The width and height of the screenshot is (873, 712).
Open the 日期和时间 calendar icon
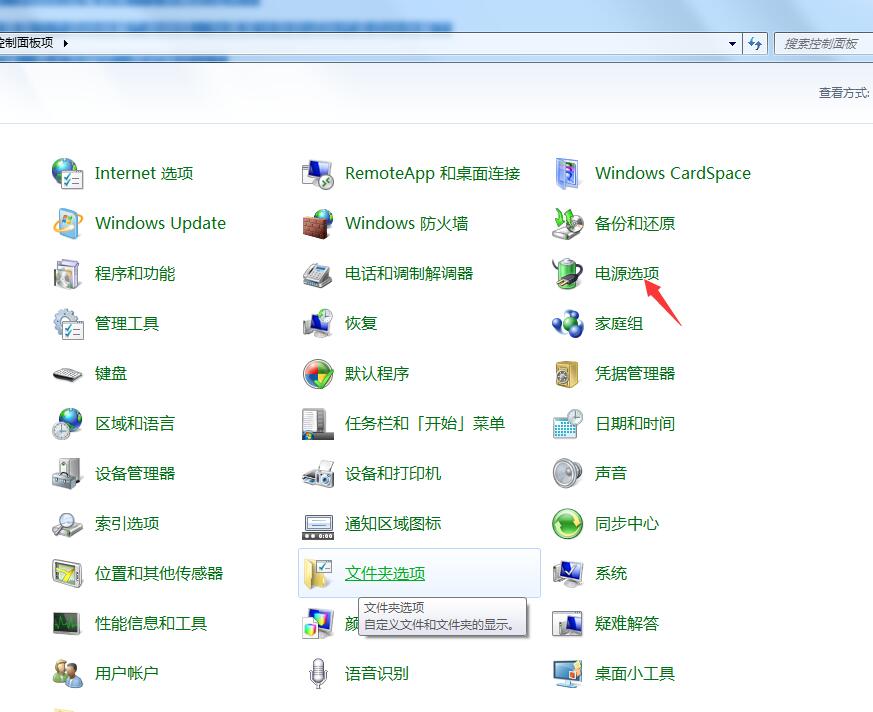(568, 423)
